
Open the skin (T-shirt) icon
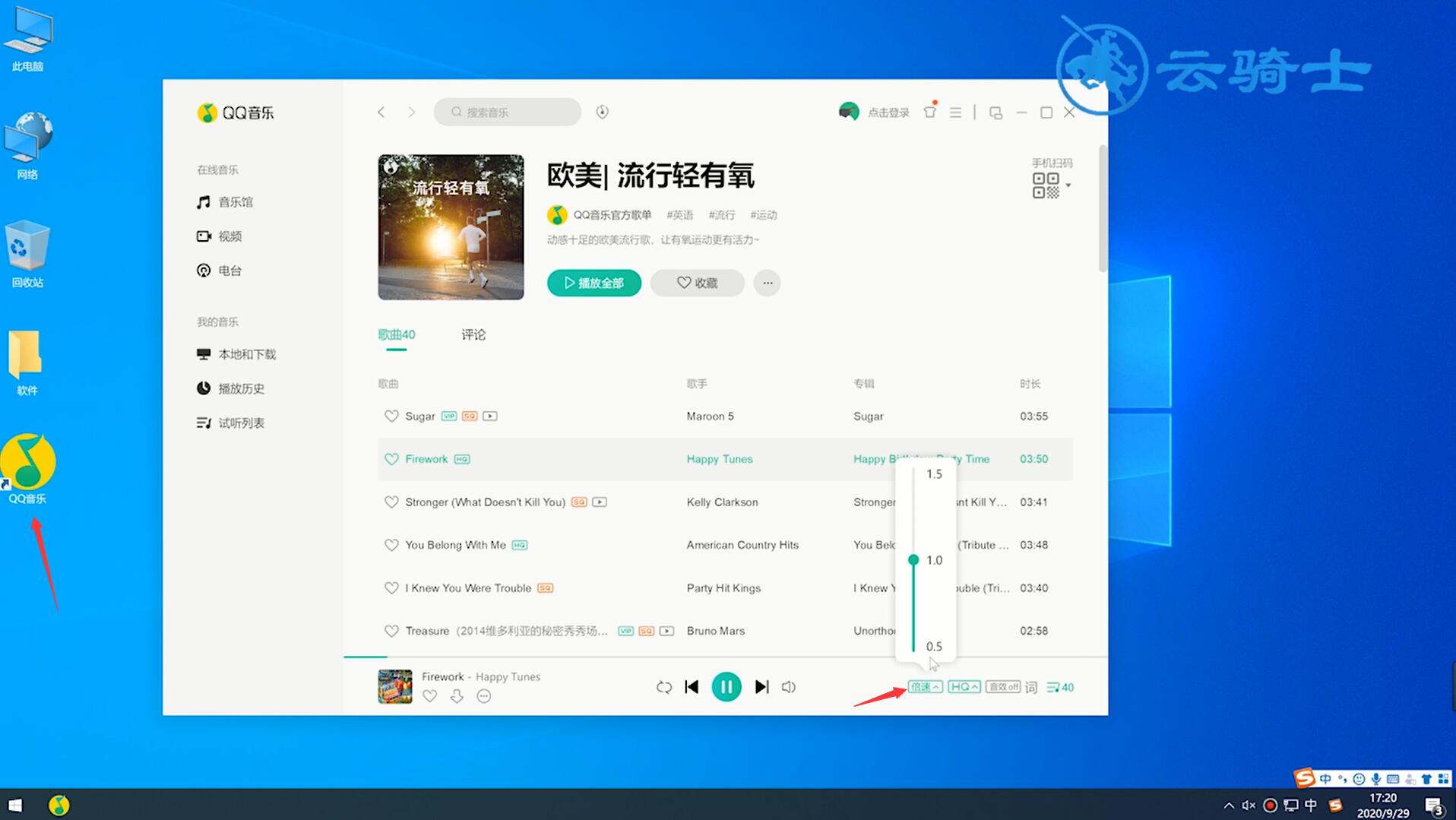(929, 112)
